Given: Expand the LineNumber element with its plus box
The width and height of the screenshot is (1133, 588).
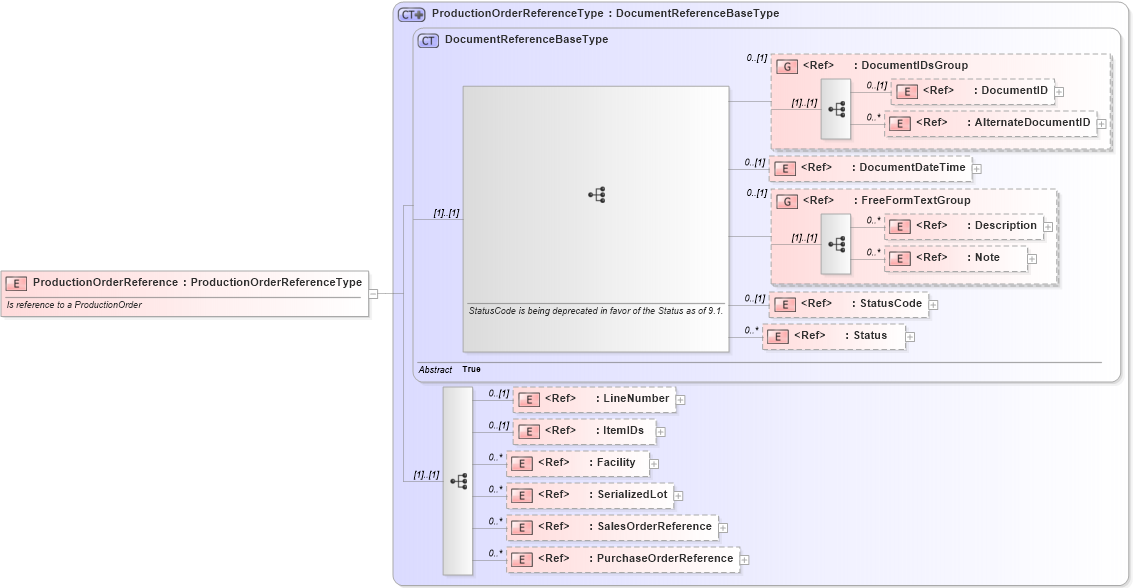Looking at the screenshot, I should (x=680, y=398).
